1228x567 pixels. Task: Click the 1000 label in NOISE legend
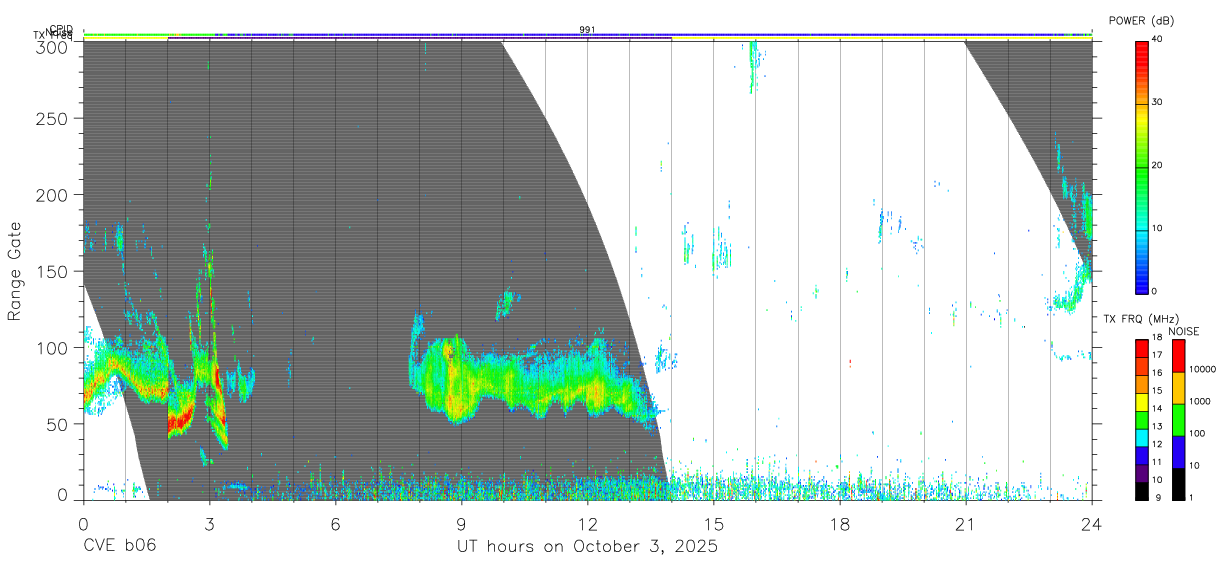1200,402
